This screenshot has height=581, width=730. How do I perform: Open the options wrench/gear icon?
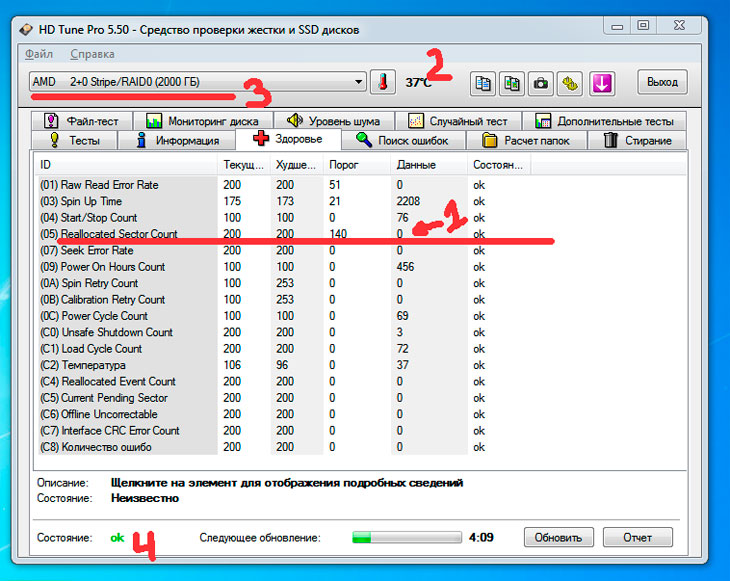570,84
